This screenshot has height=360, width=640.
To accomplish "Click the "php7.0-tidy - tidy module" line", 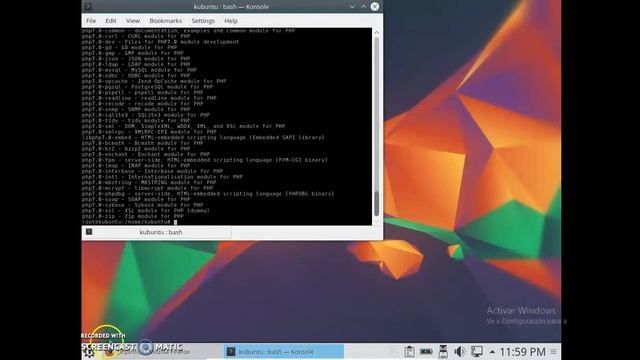I will (x=136, y=120).
